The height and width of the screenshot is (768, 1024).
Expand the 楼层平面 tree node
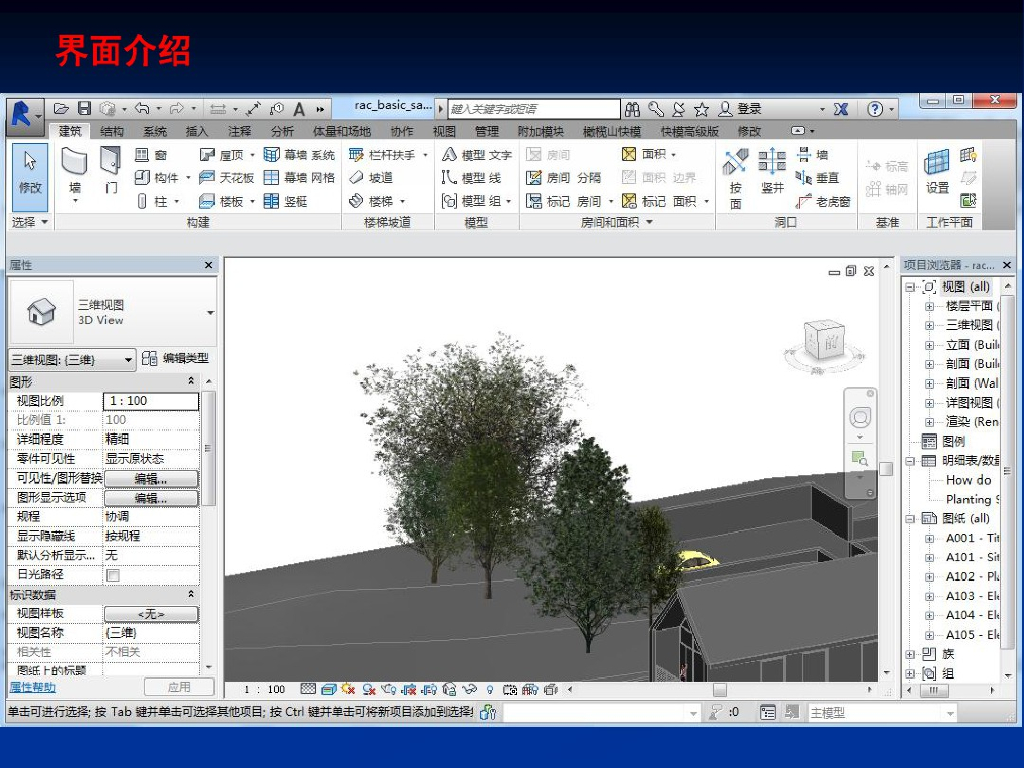click(x=929, y=306)
